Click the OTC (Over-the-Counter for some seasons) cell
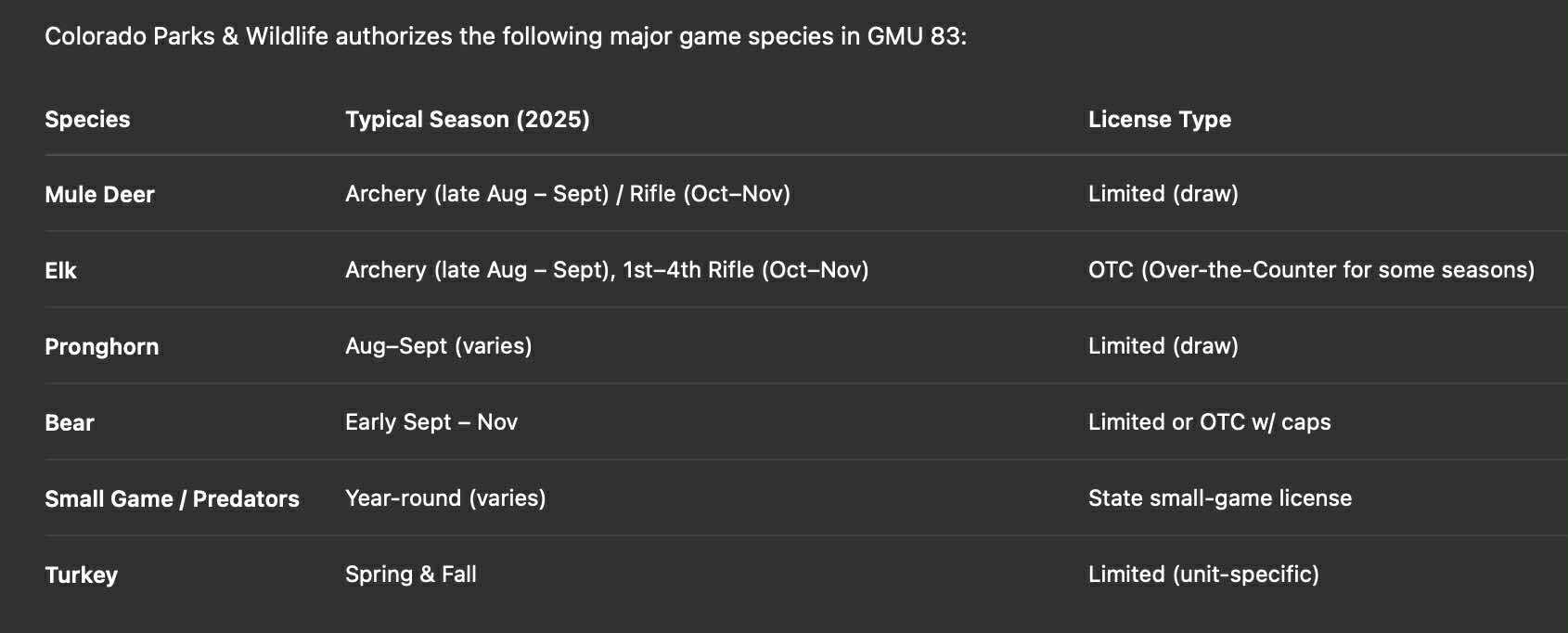The height and width of the screenshot is (633, 1568). pyautogui.click(x=1310, y=270)
